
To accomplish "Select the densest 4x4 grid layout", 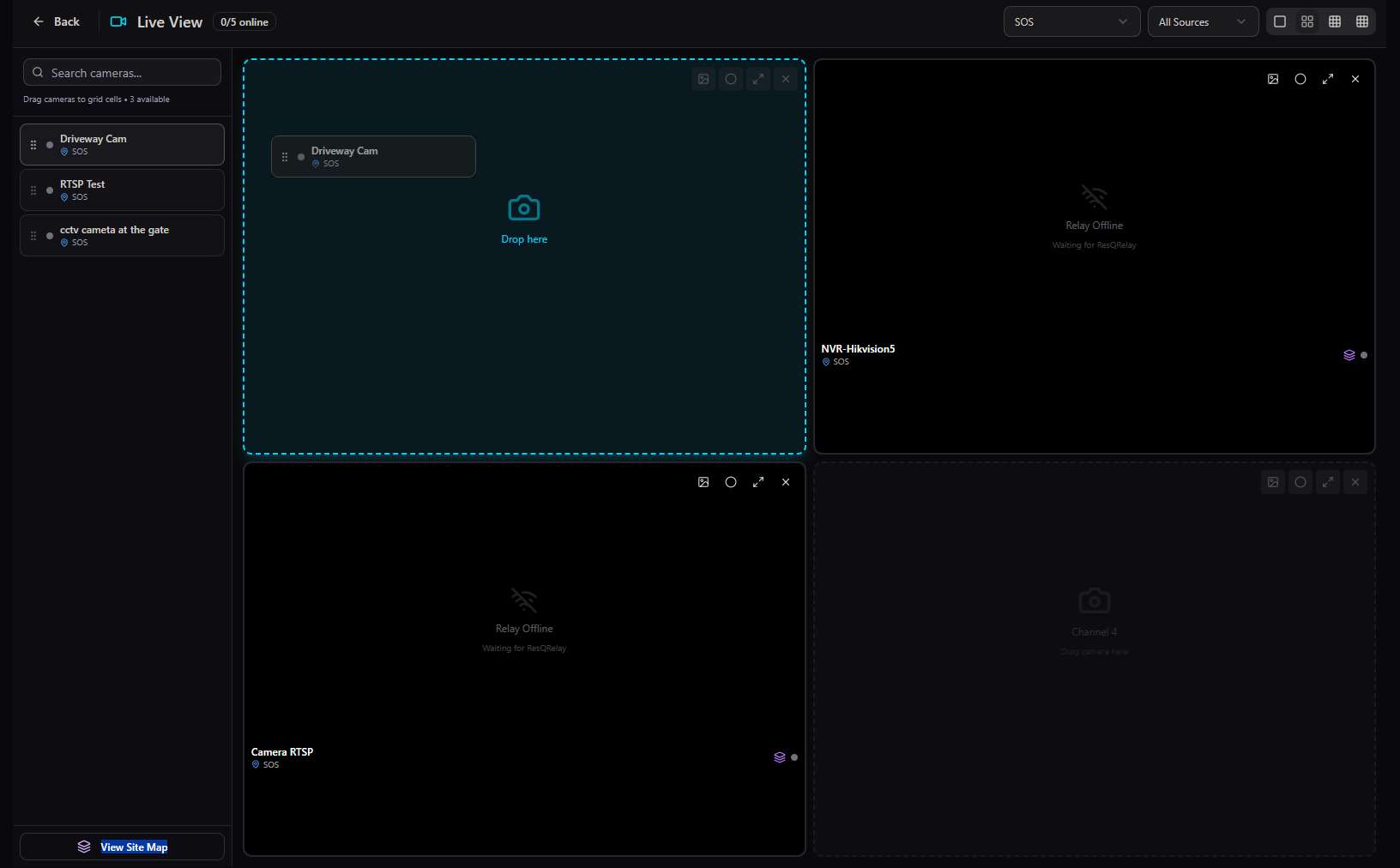I will [x=1362, y=21].
